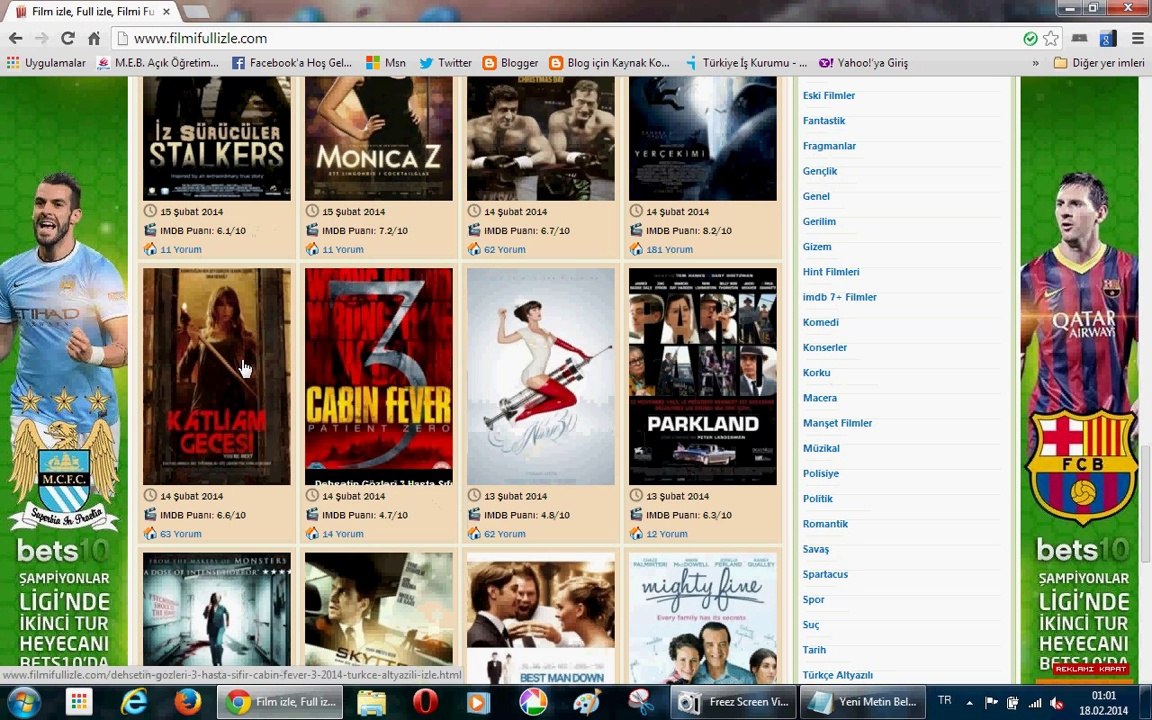Select the Romantik category
1152x720 pixels.
pyautogui.click(x=825, y=524)
